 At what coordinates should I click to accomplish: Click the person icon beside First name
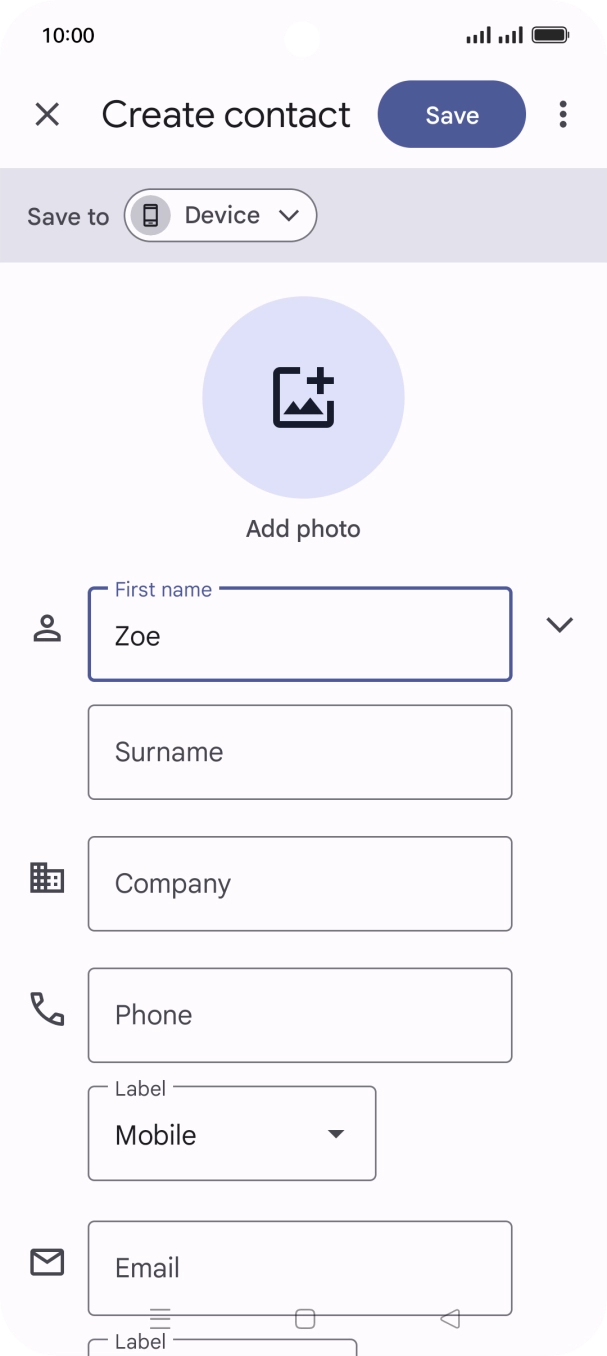tap(47, 628)
